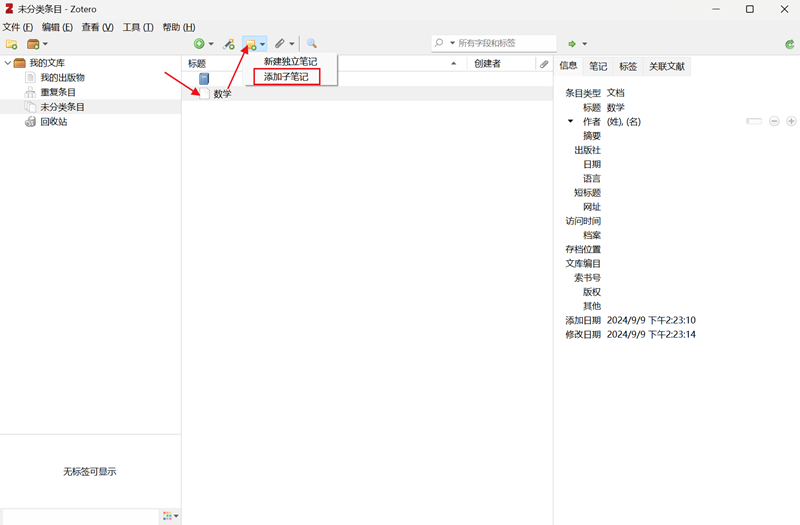The image size is (800, 525).
Task: Click the author name field (姓), (名)
Action: (623, 121)
